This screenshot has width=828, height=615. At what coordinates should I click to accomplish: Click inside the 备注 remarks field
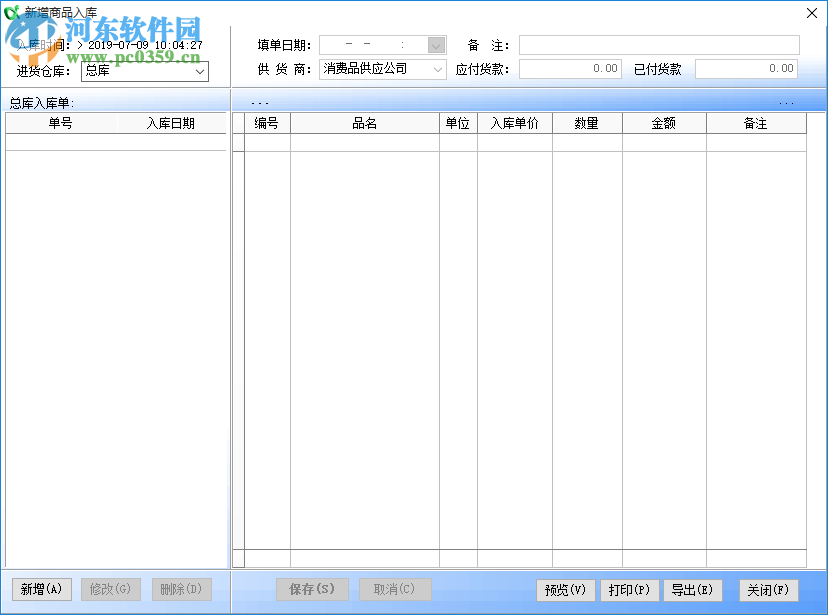tap(660, 44)
